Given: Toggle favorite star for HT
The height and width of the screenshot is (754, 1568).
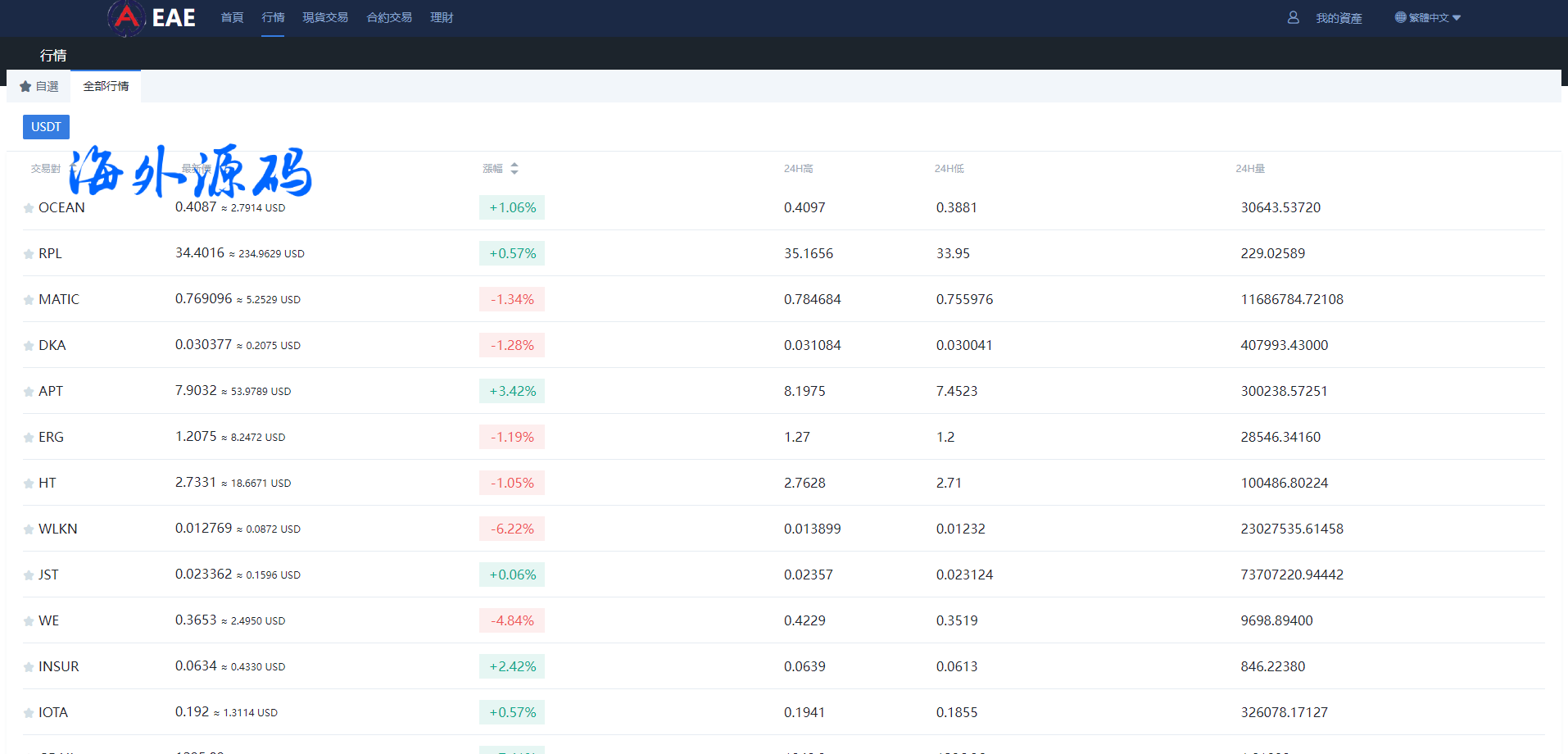Looking at the screenshot, I should point(29,484).
